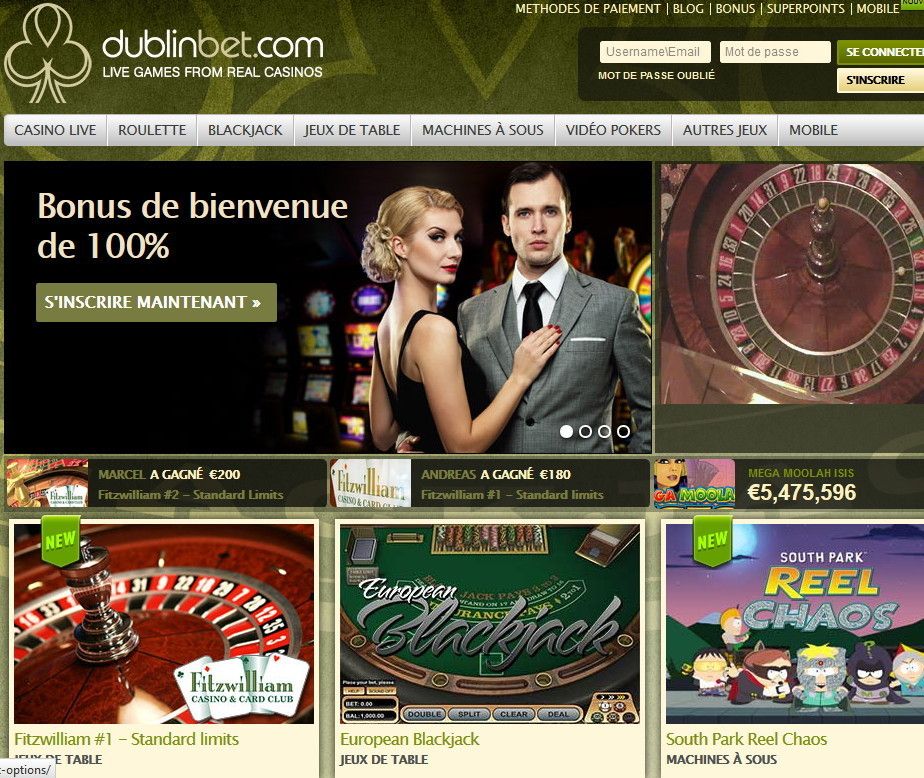
Task: Click the live roulette wheel video
Action: coord(791,284)
